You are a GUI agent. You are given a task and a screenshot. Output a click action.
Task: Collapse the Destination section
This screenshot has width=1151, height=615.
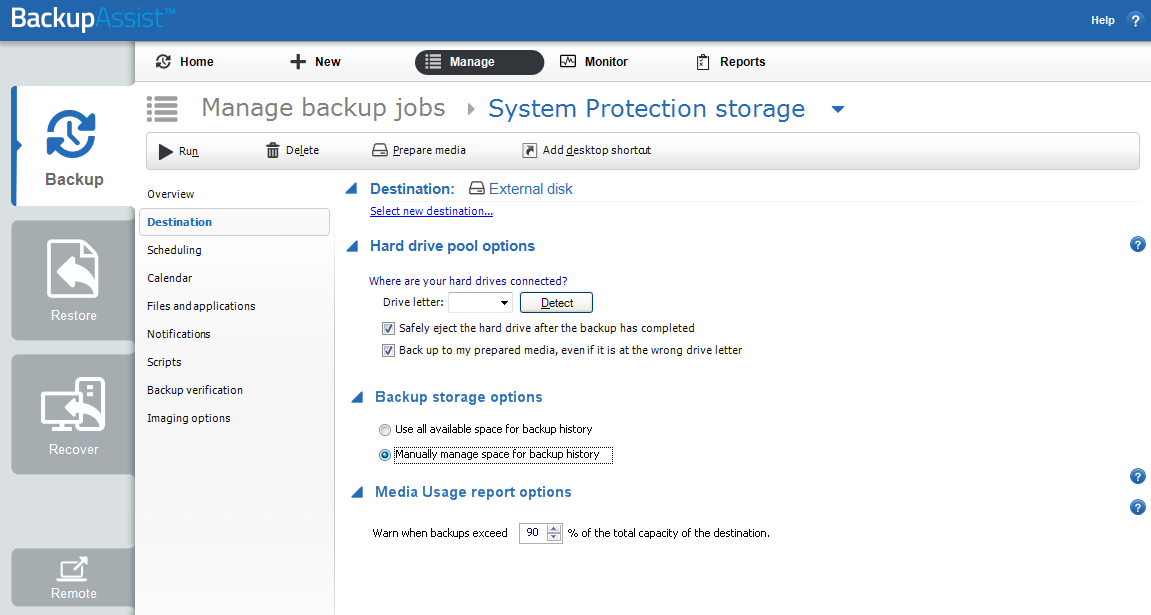tap(352, 189)
